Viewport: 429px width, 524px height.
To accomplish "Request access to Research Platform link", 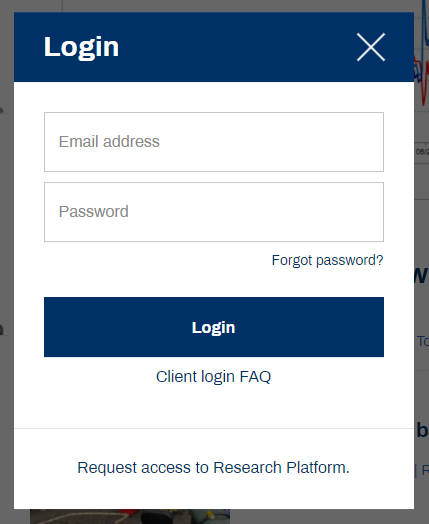I will [213, 468].
